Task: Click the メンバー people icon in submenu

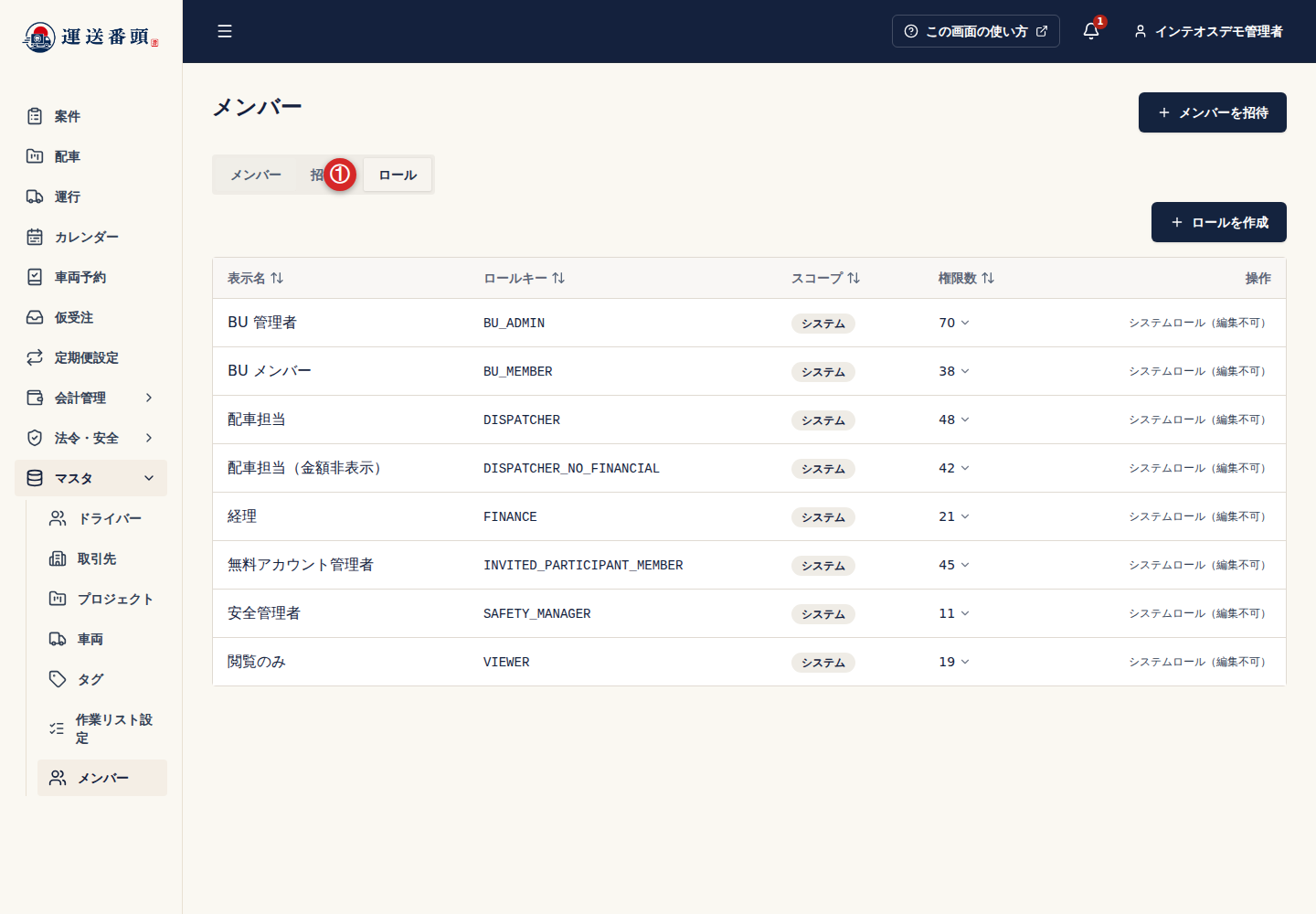Action: 58,778
